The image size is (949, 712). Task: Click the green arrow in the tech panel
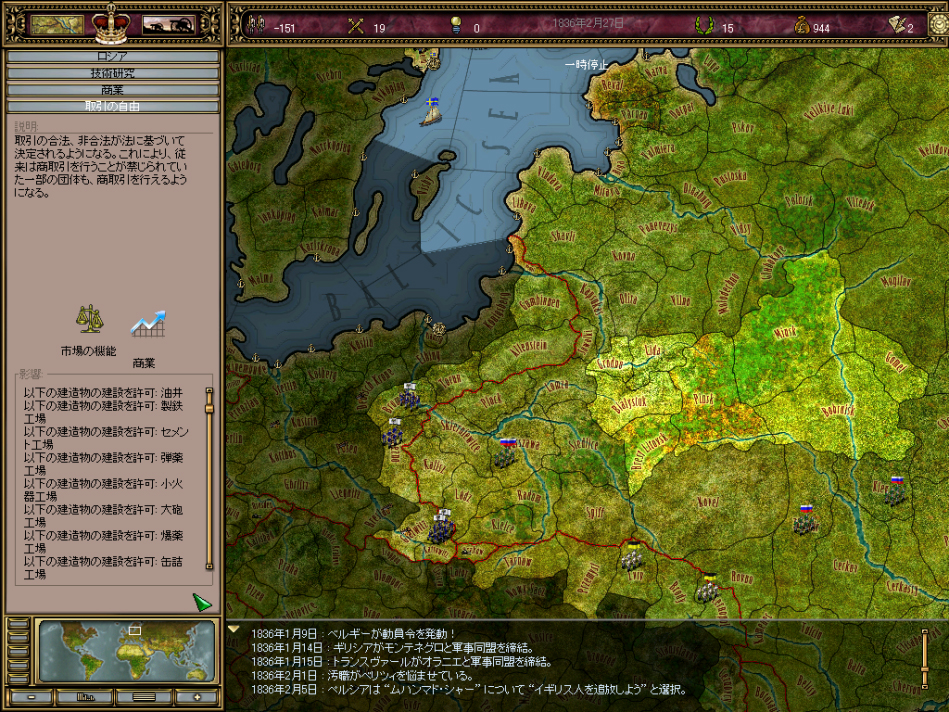click(202, 602)
